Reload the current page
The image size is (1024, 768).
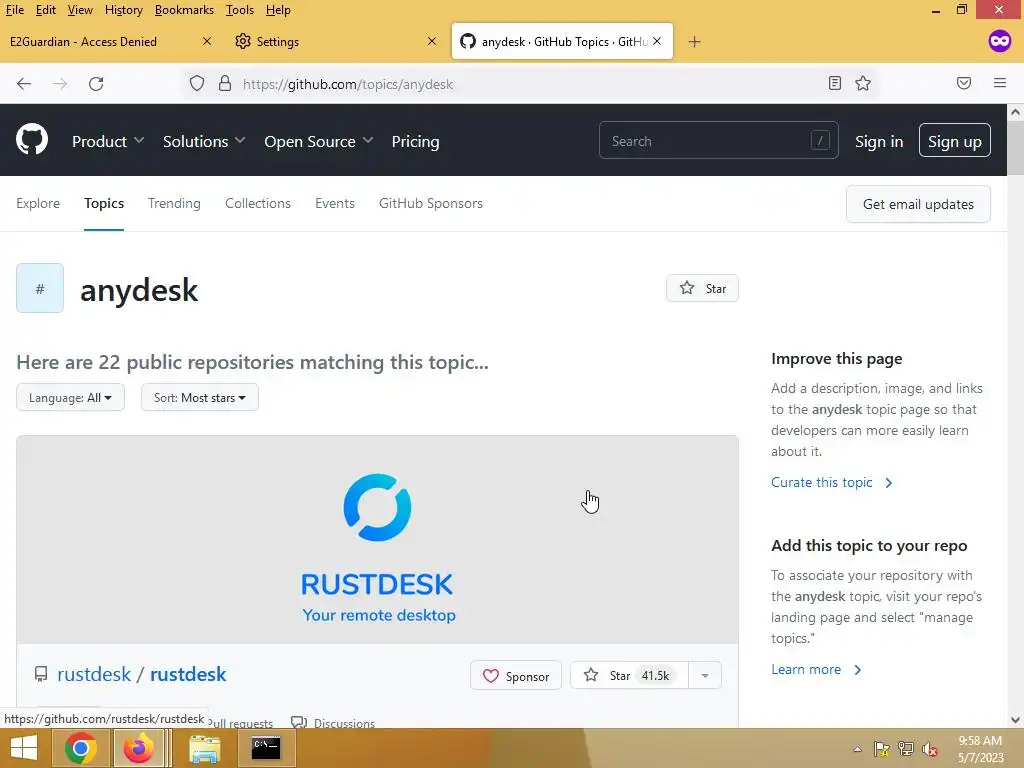[96, 84]
